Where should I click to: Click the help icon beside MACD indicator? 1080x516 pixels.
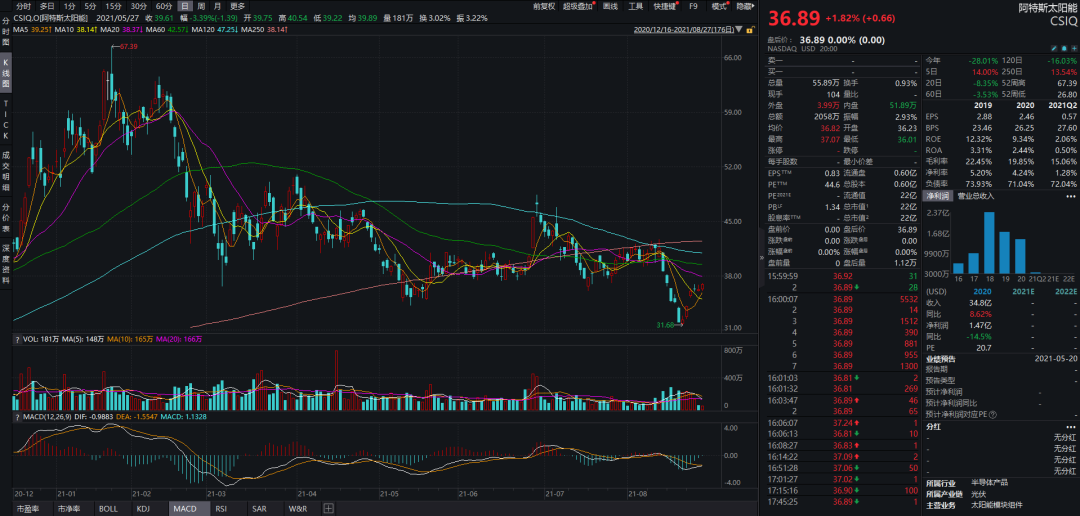pyautogui.click(x=18, y=416)
